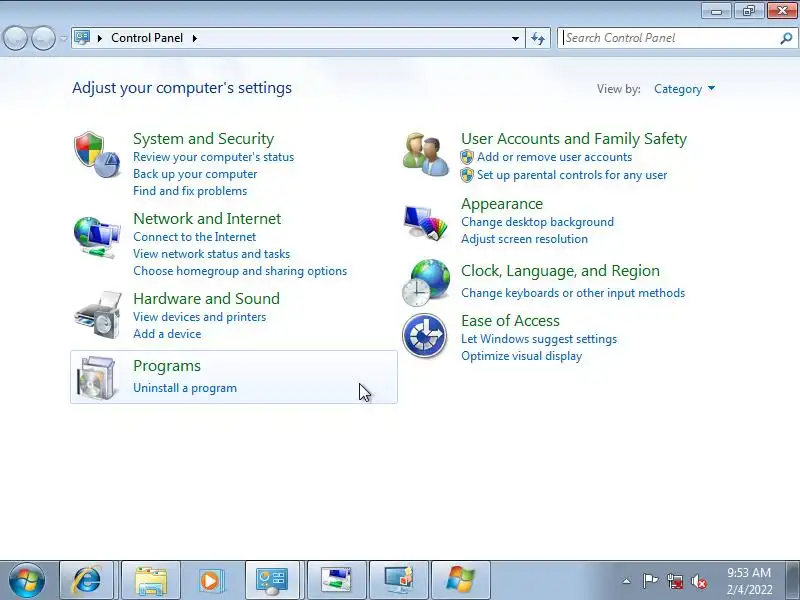Image resolution: width=800 pixels, height=600 pixels.
Task: Click Add a device link
Action: (167, 334)
